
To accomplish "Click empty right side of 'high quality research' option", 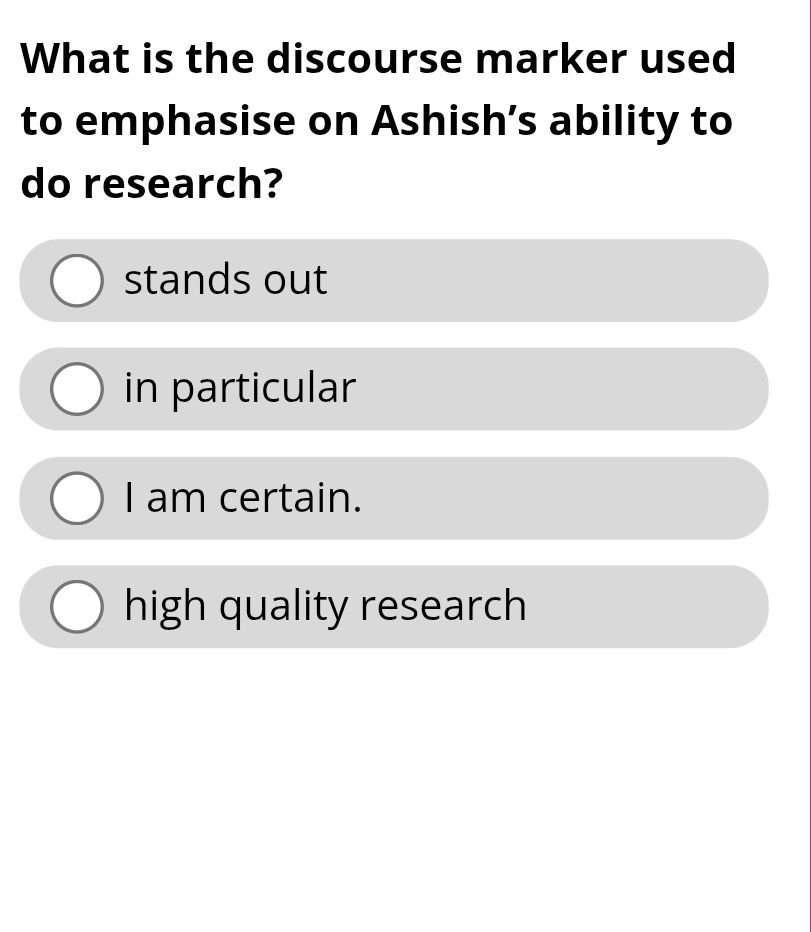I will [x=660, y=607].
